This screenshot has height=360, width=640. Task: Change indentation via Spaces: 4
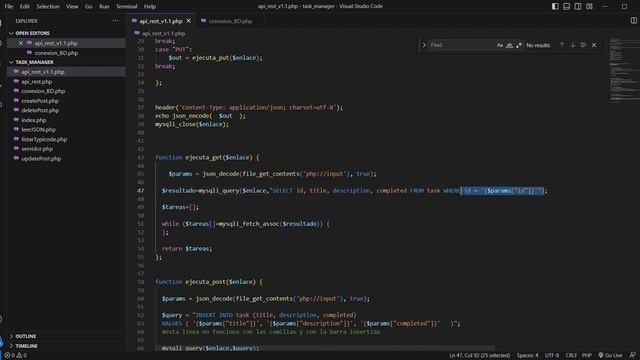527,356
